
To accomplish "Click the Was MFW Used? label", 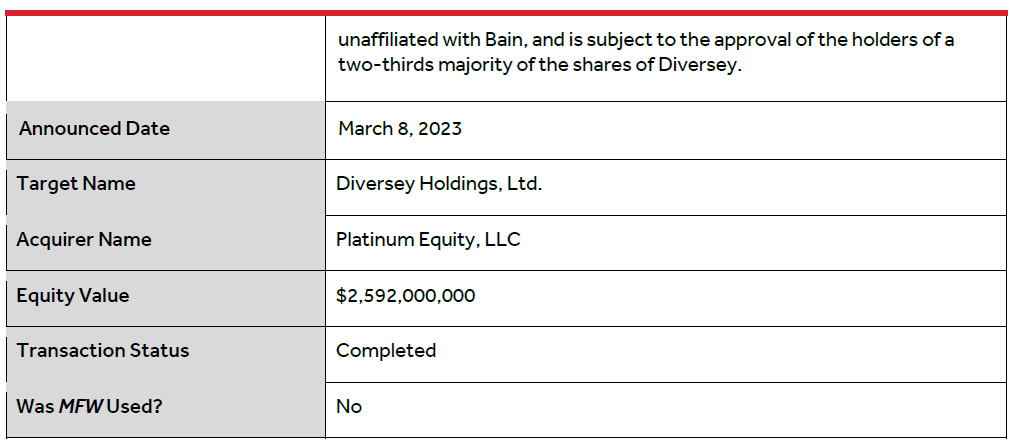I will pyautogui.click(x=89, y=407).
